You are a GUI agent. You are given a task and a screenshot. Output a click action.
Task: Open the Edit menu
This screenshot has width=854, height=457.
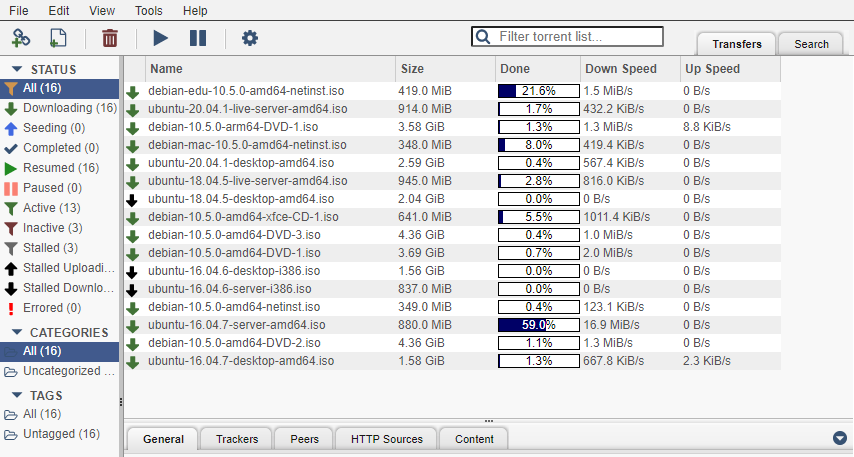click(x=59, y=11)
